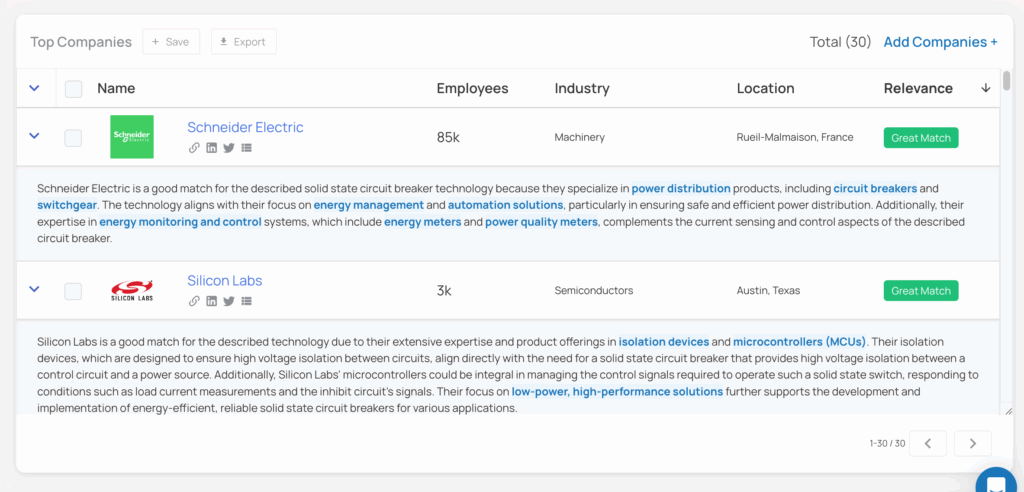Open Schneider Electric's website link icon
This screenshot has height=492, width=1024.
point(194,148)
